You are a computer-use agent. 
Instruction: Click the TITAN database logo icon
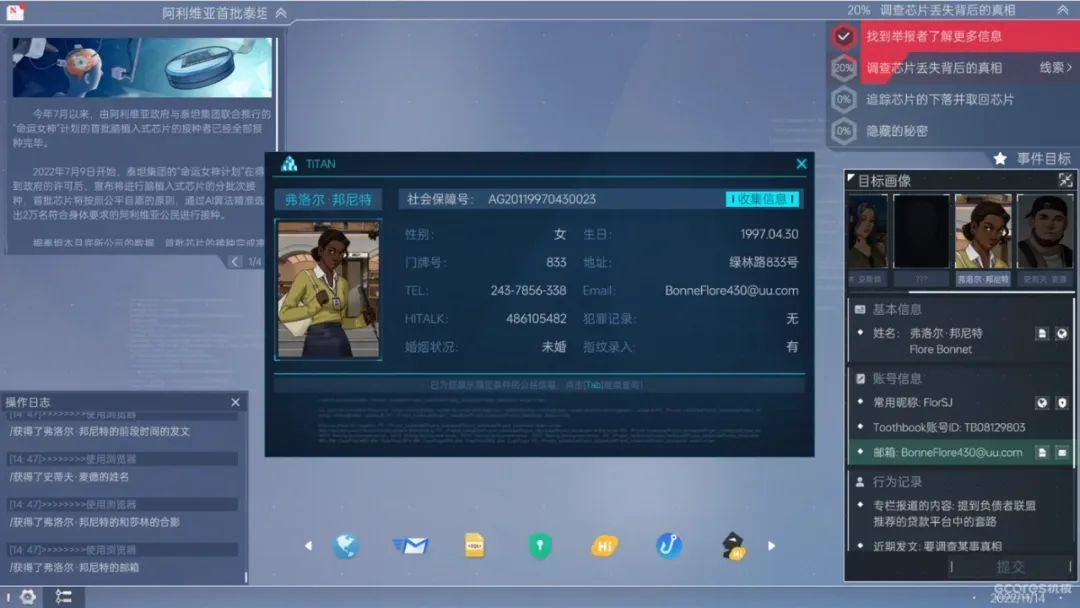coord(289,164)
